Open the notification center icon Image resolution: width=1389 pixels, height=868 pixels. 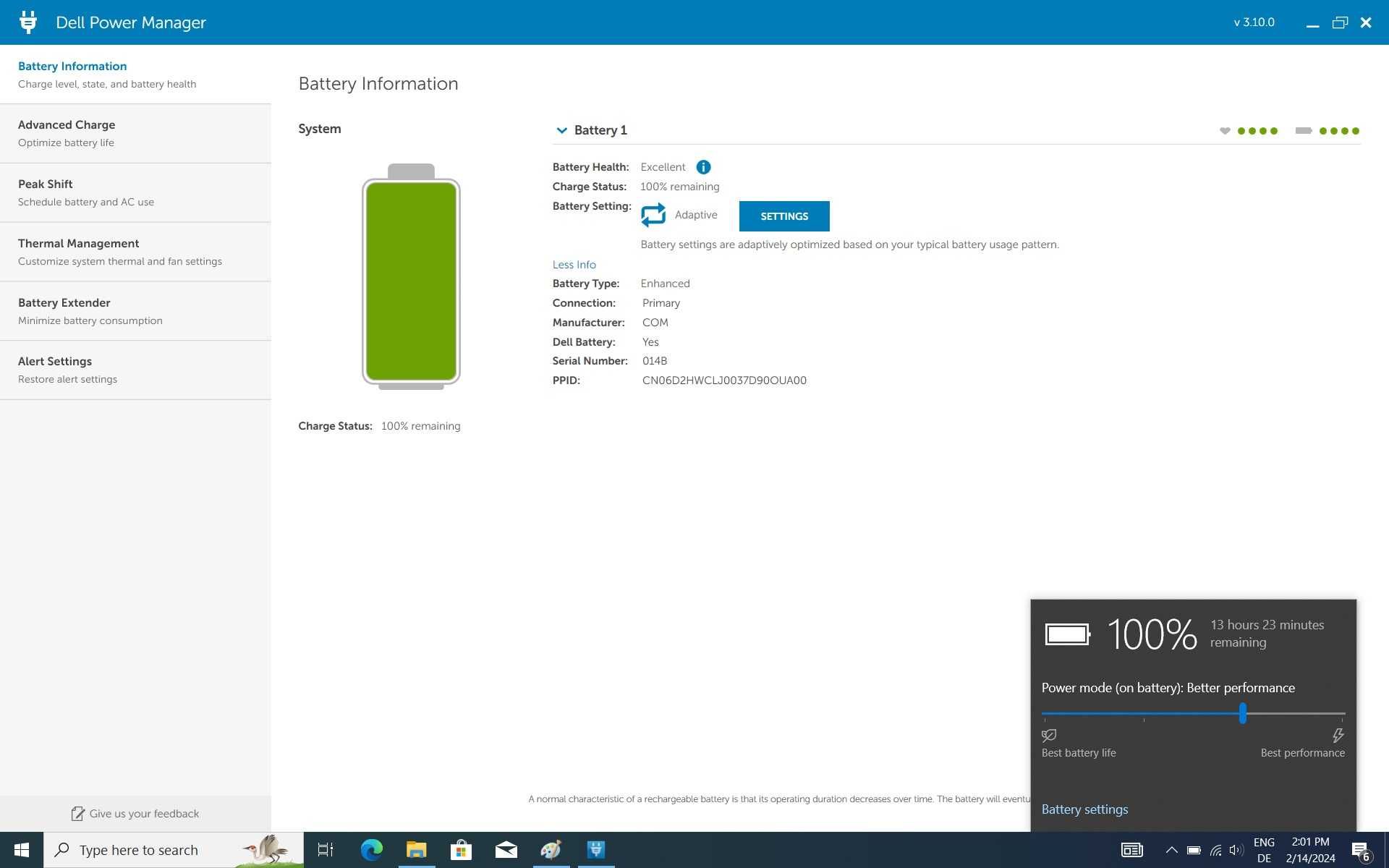click(1362, 851)
